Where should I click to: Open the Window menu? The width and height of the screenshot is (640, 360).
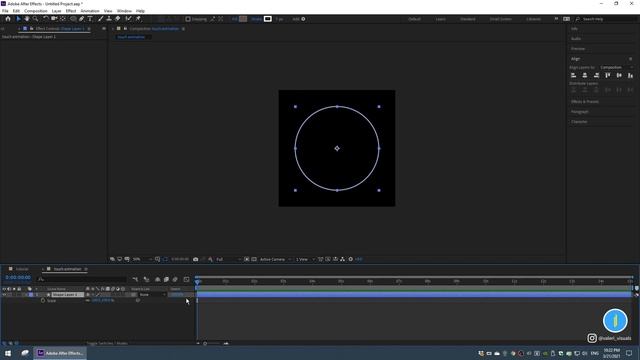click(x=124, y=11)
